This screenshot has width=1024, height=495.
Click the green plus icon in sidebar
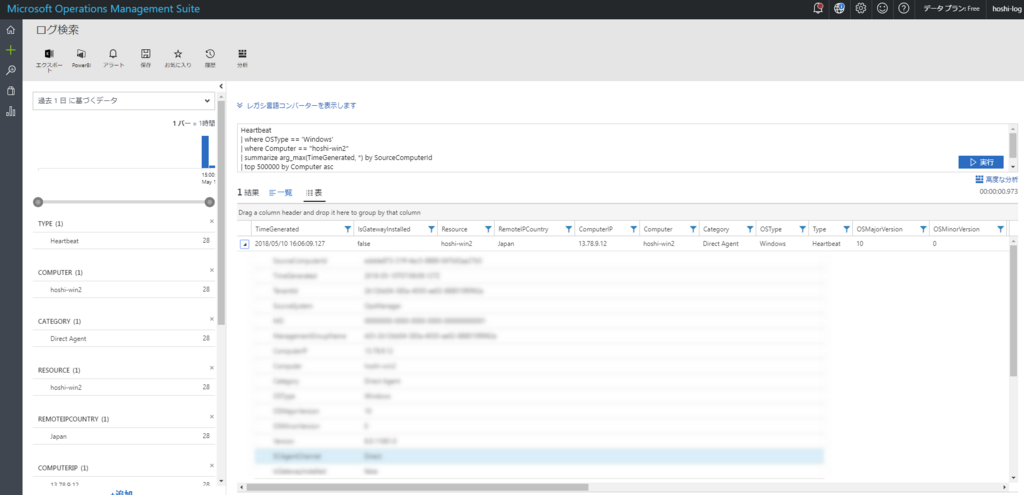point(10,50)
